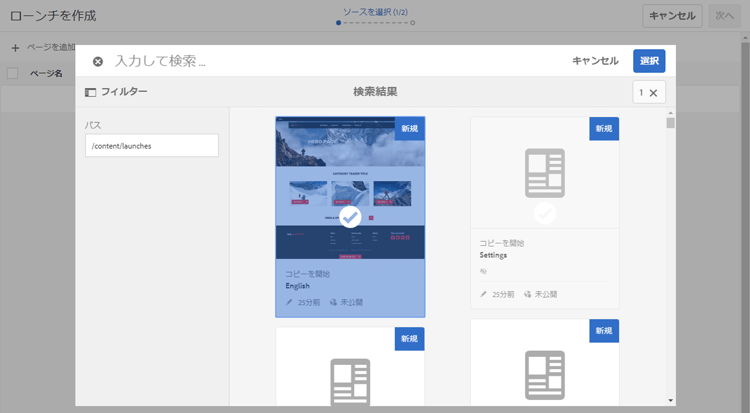Clear the search field with the X icon
The height and width of the screenshot is (413, 750).
98,61
